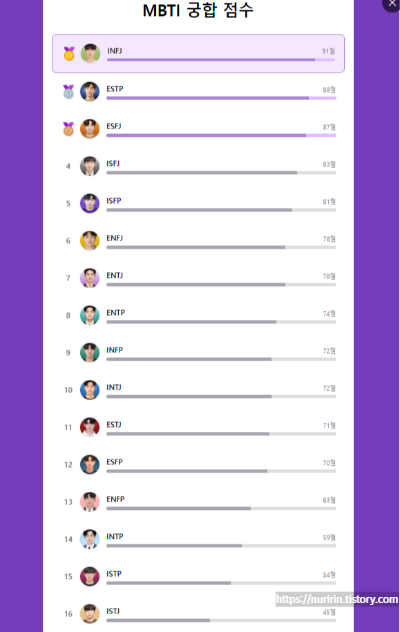Open the INFJ top-ranked result row

coord(198,54)
